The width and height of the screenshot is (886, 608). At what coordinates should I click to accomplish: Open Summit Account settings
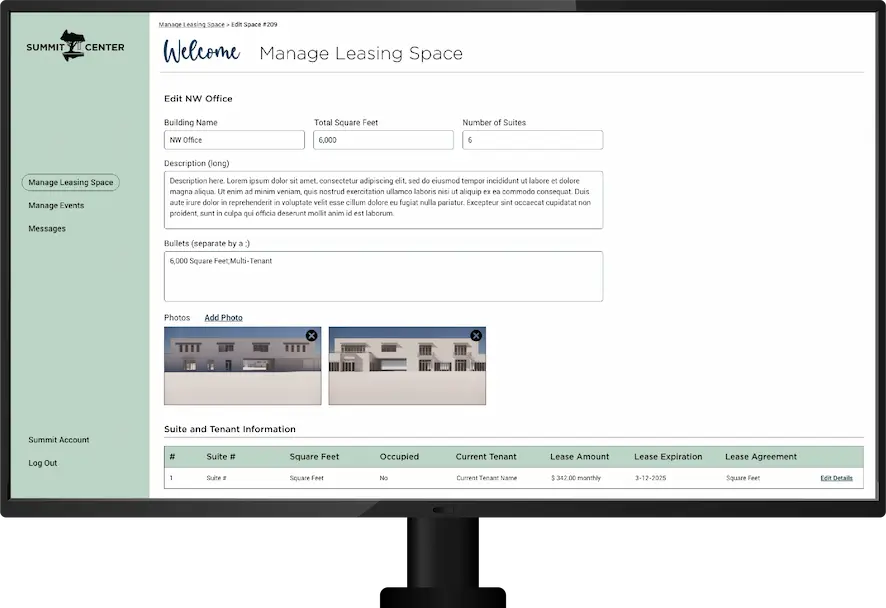pos(56,439)
